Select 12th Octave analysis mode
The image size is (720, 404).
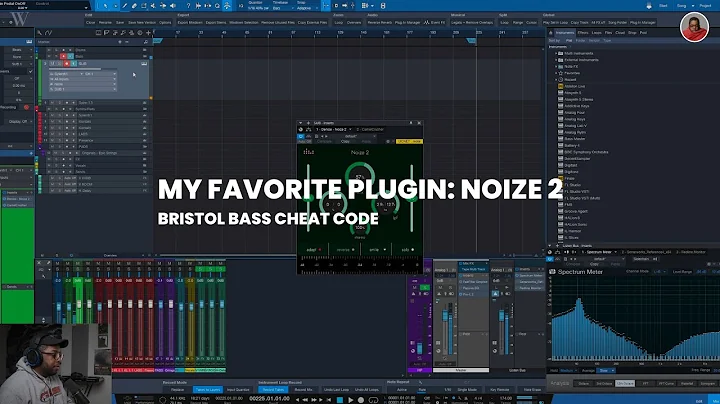point(624,383)
